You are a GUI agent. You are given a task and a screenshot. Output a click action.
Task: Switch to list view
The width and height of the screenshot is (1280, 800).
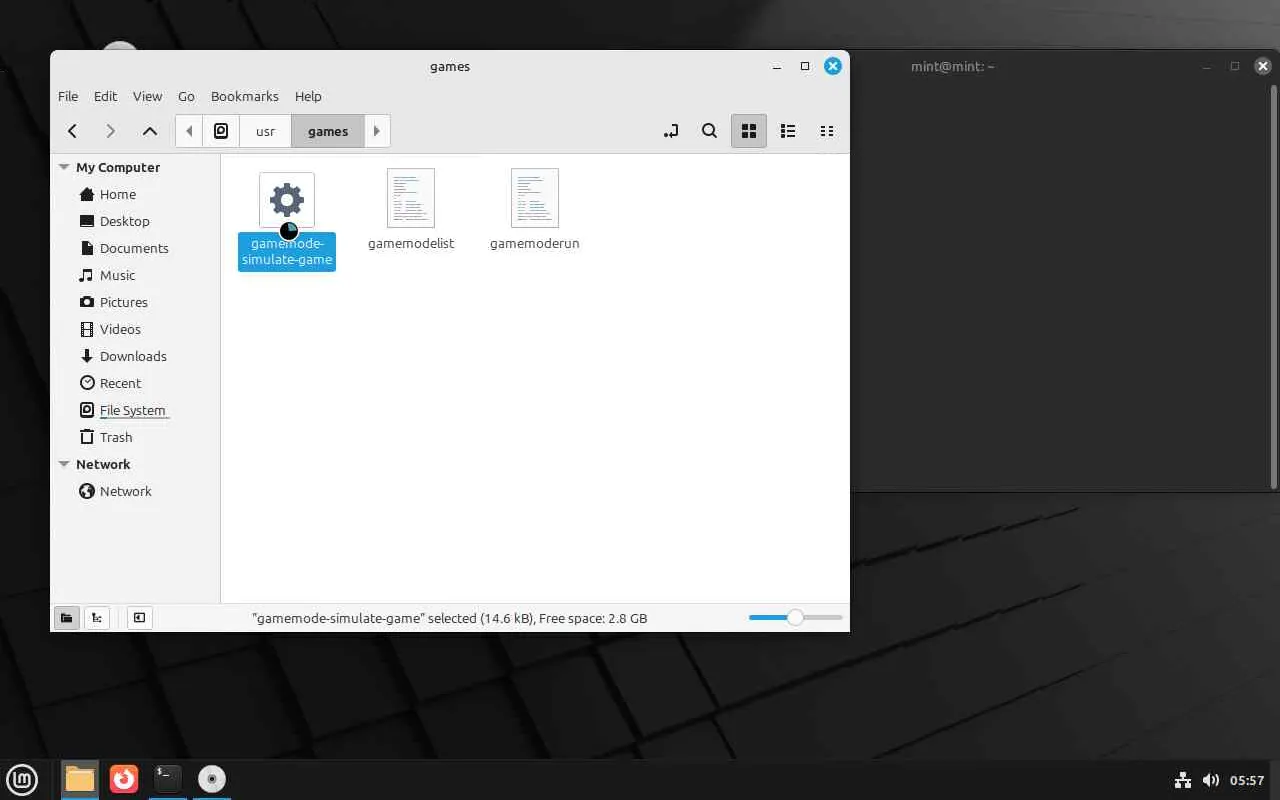click(788, 131)
